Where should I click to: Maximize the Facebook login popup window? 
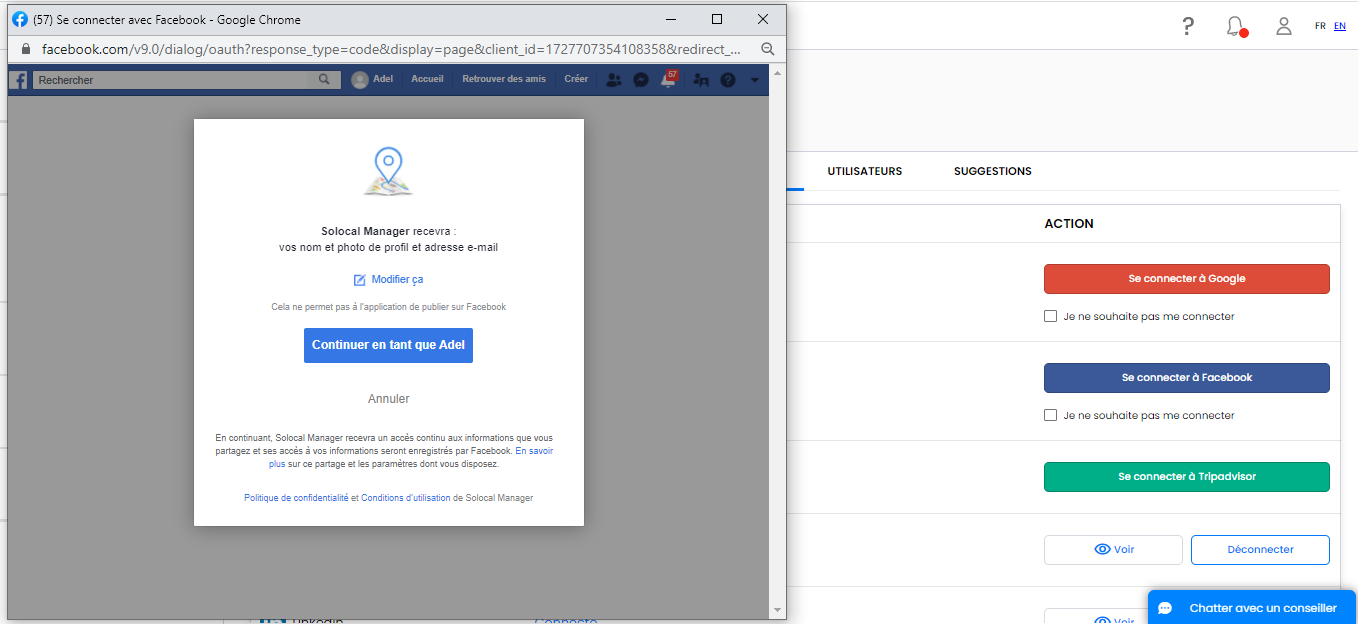pos(717,19)
